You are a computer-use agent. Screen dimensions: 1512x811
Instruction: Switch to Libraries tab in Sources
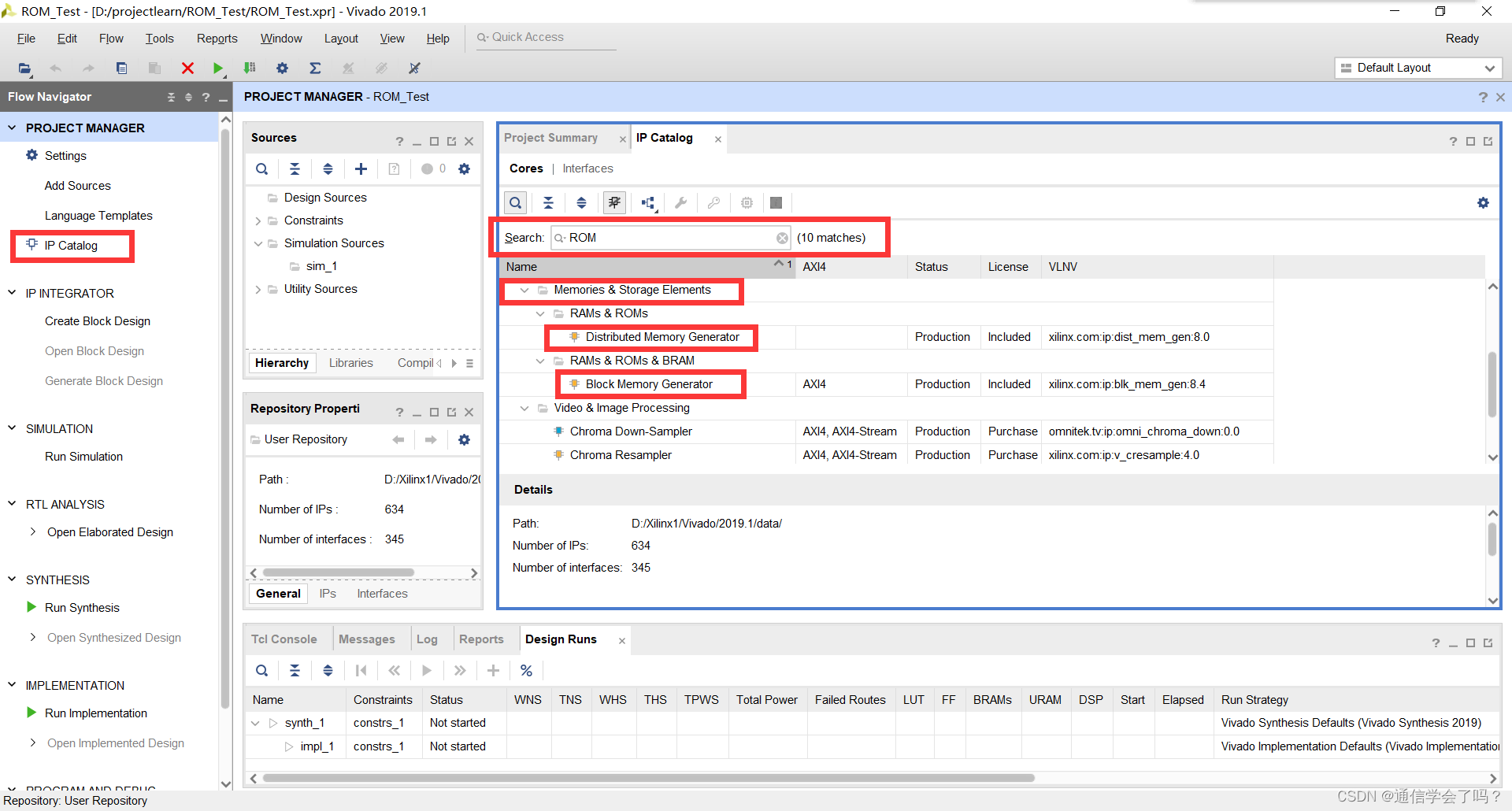(350, 363)
